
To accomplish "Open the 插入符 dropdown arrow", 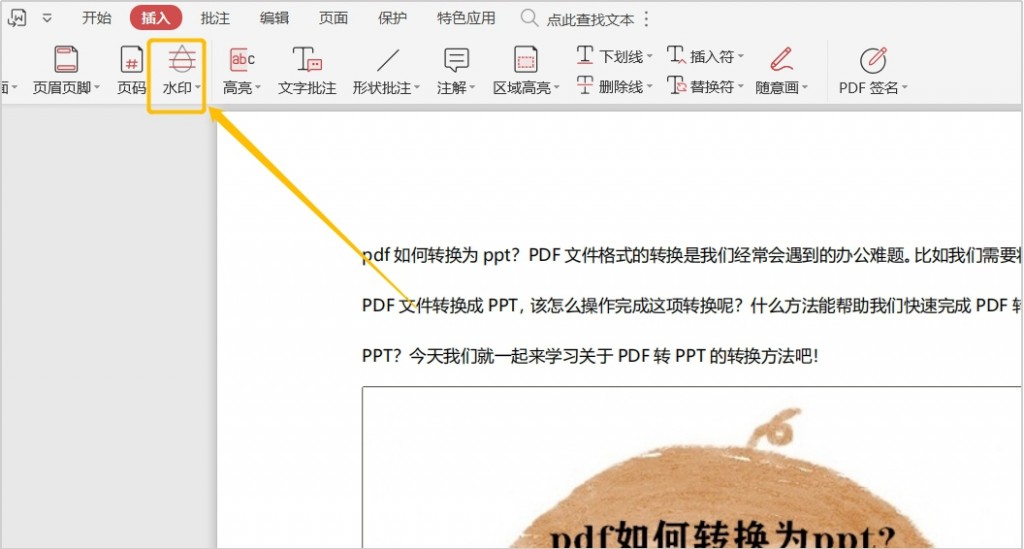I will 741,56.
